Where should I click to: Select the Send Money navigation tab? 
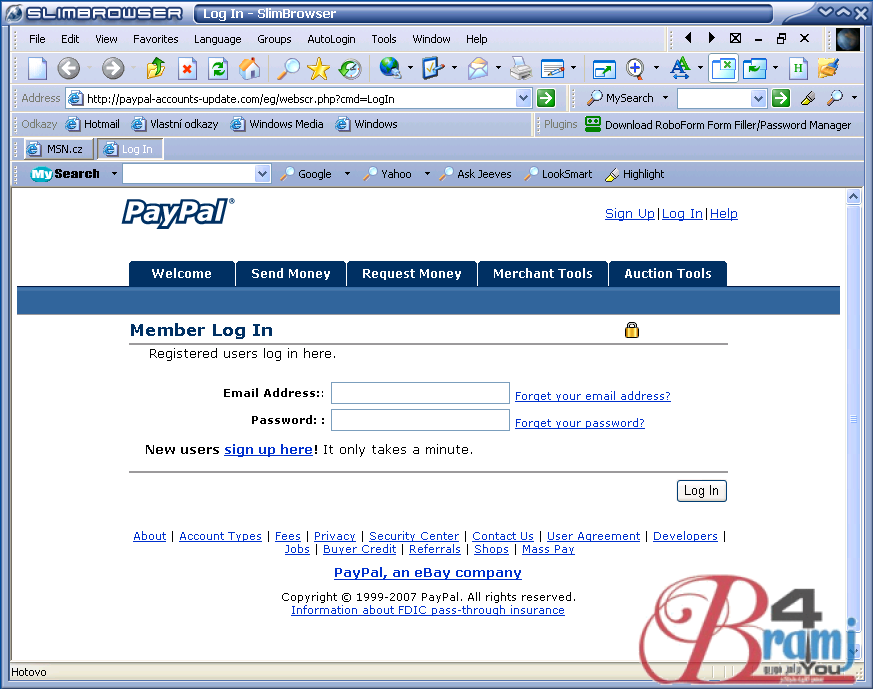(290, 274)
